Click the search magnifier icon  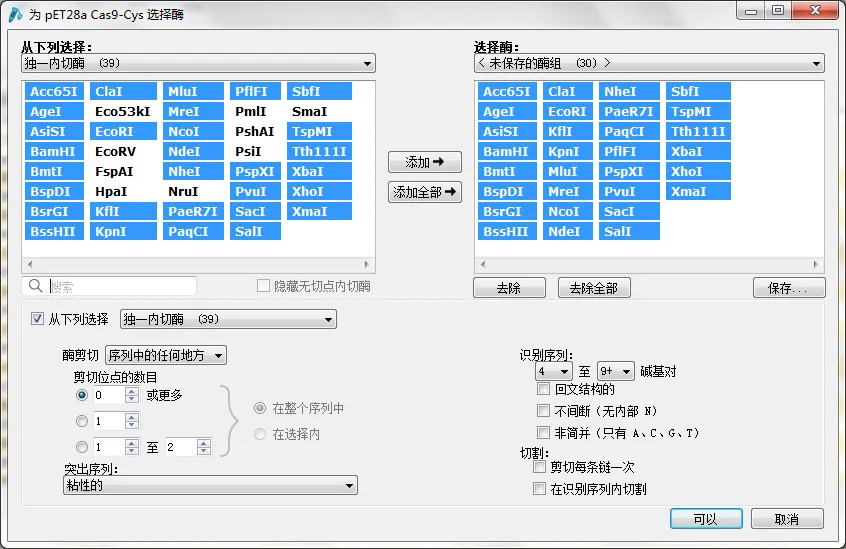pos(37,287)
